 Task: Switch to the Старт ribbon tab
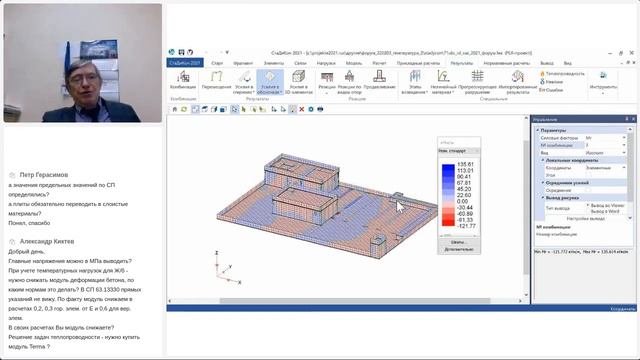(x=217, y=63)
